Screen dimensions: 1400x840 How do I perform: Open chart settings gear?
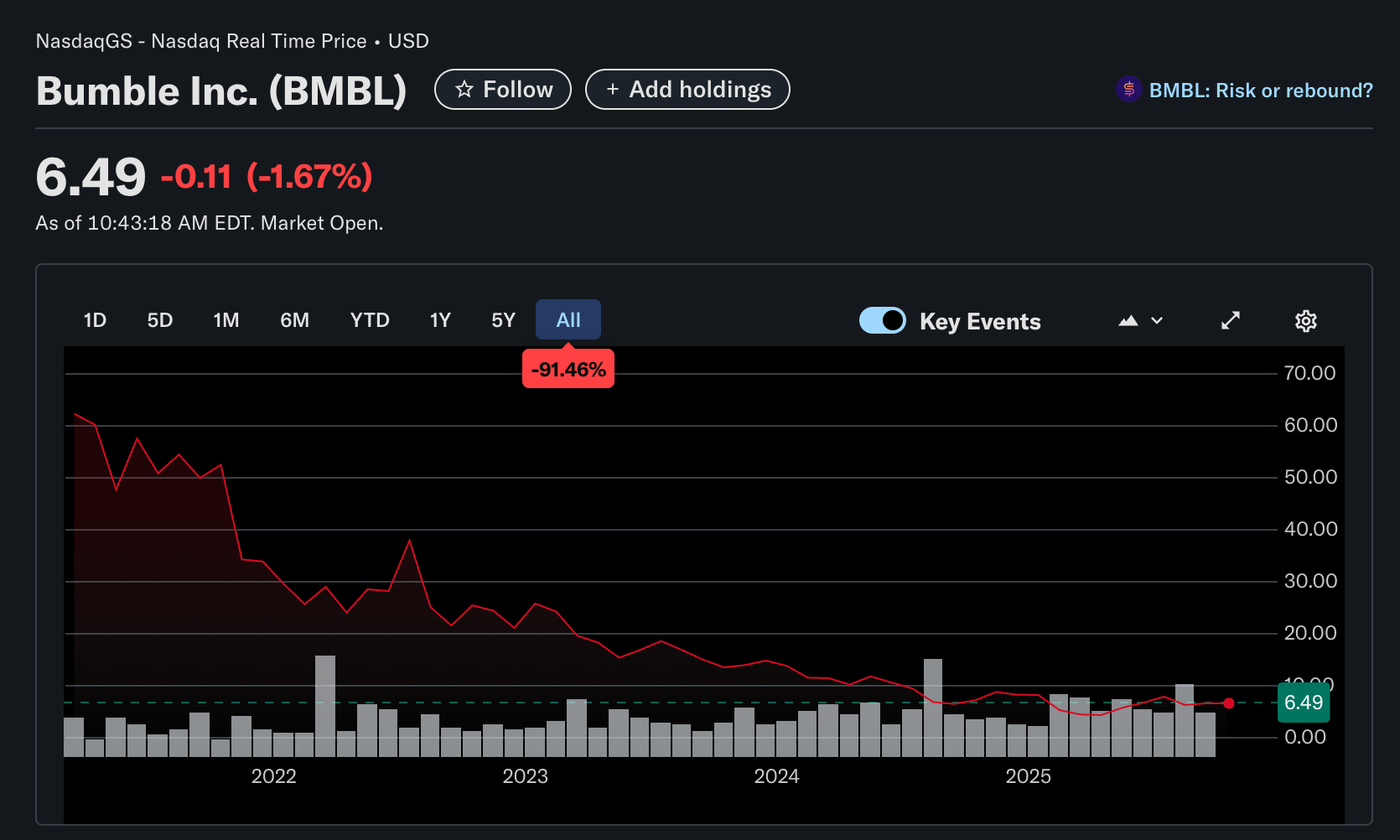pos(1306,321)
